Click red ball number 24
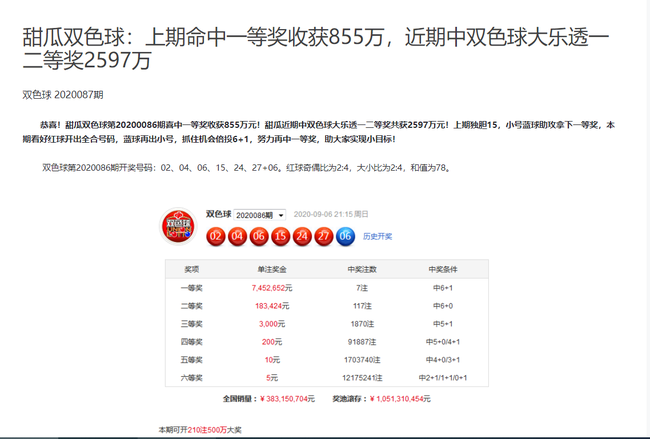Viewport: 650px width, 439px height. coord(302,236)
